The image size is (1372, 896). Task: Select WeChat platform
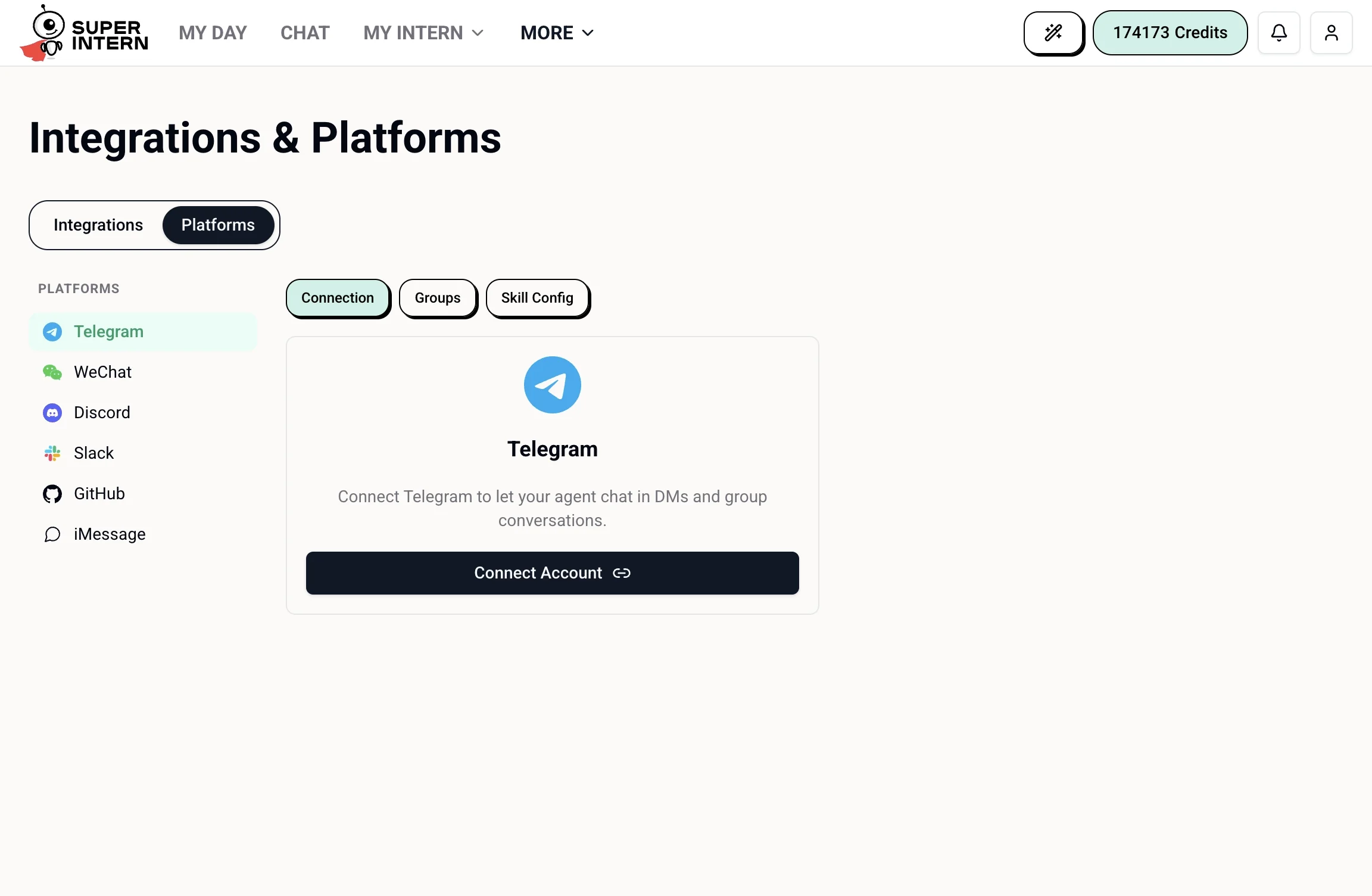click(143, 372)
